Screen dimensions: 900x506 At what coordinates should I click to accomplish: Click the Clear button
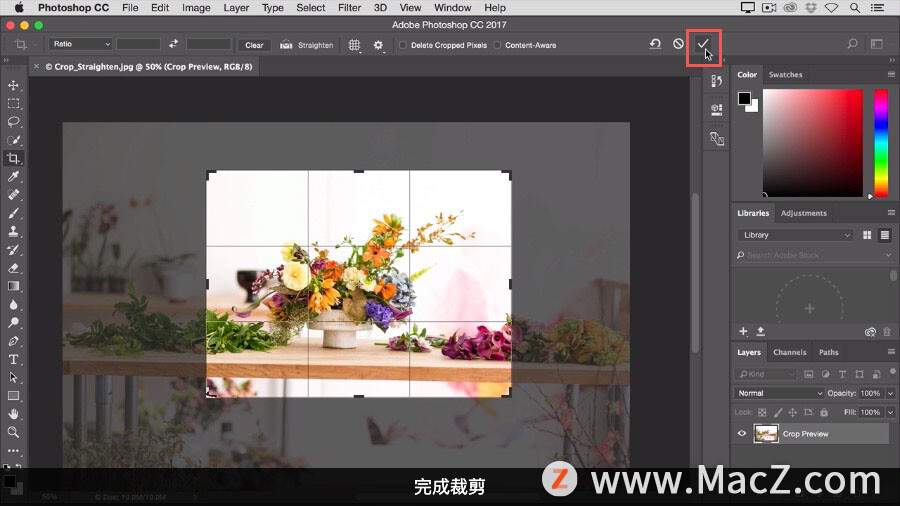[254, 45]
